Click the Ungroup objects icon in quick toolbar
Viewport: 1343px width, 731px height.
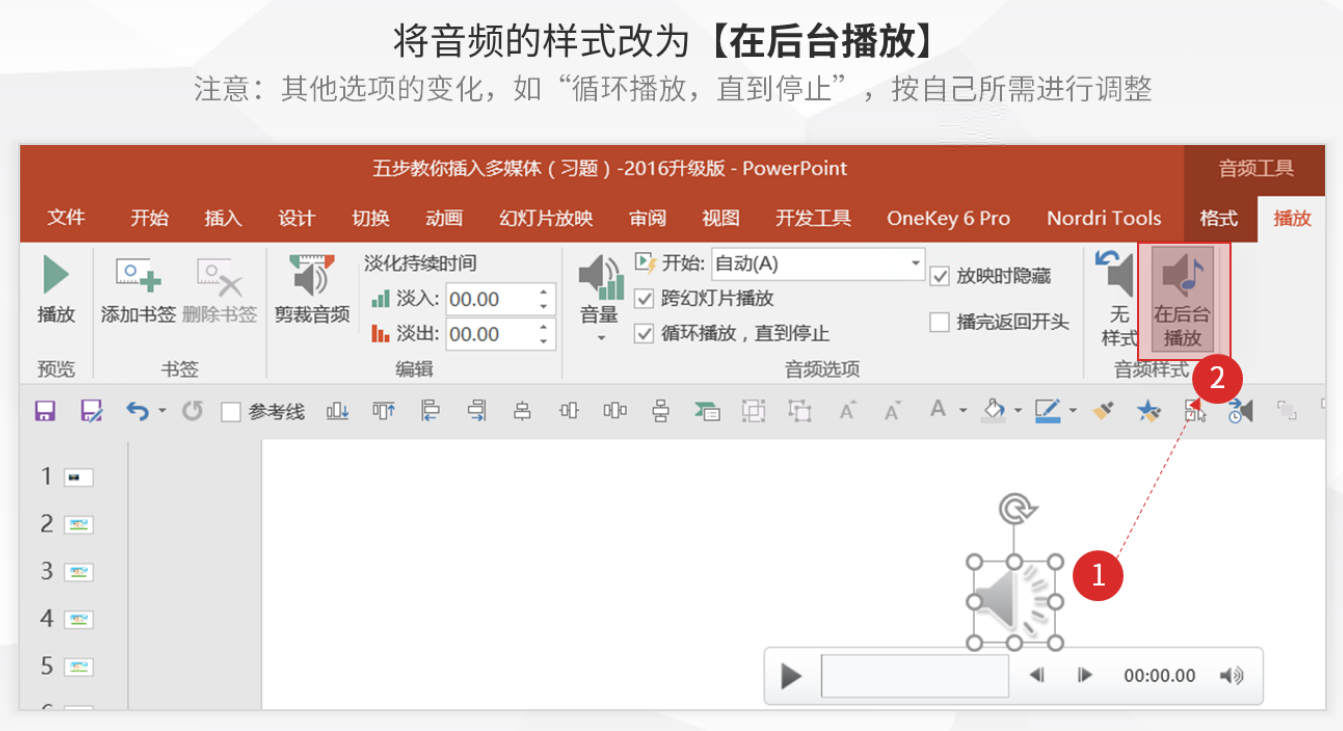click(799, 410)
